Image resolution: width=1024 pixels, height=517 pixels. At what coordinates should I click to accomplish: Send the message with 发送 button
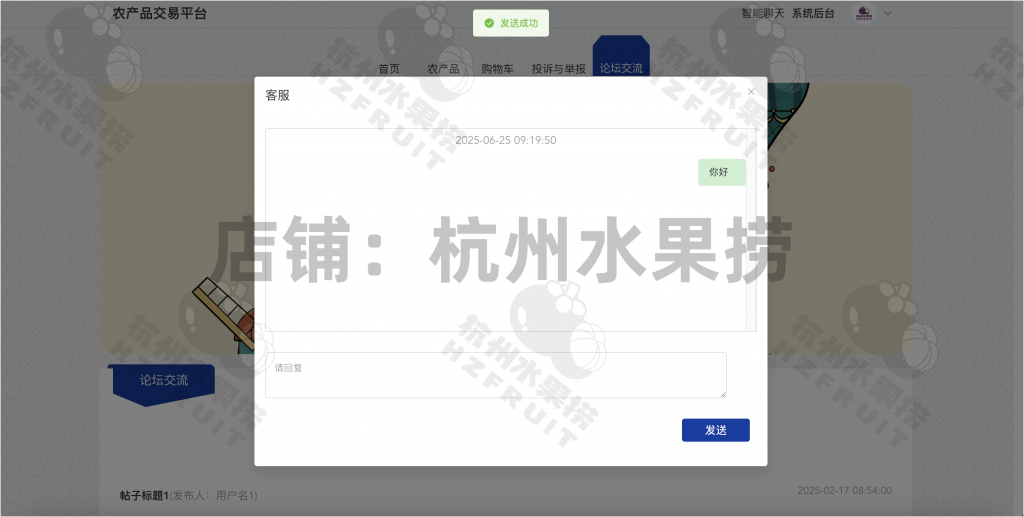click(x=716, y=430)
